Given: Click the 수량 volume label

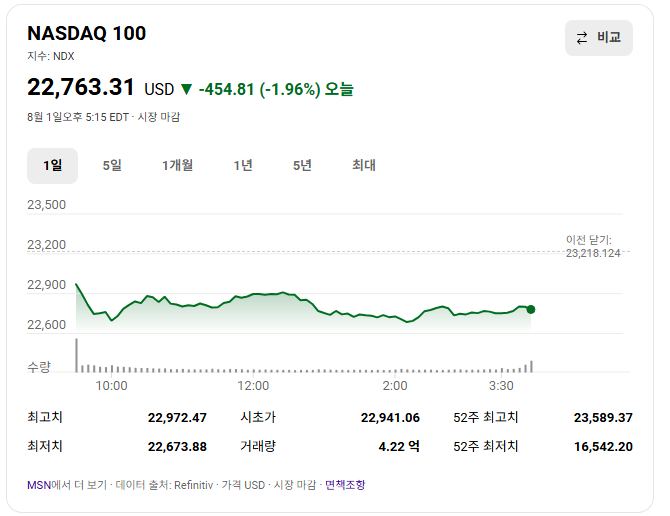Looking at the screenshot, I should coord(39,366).
